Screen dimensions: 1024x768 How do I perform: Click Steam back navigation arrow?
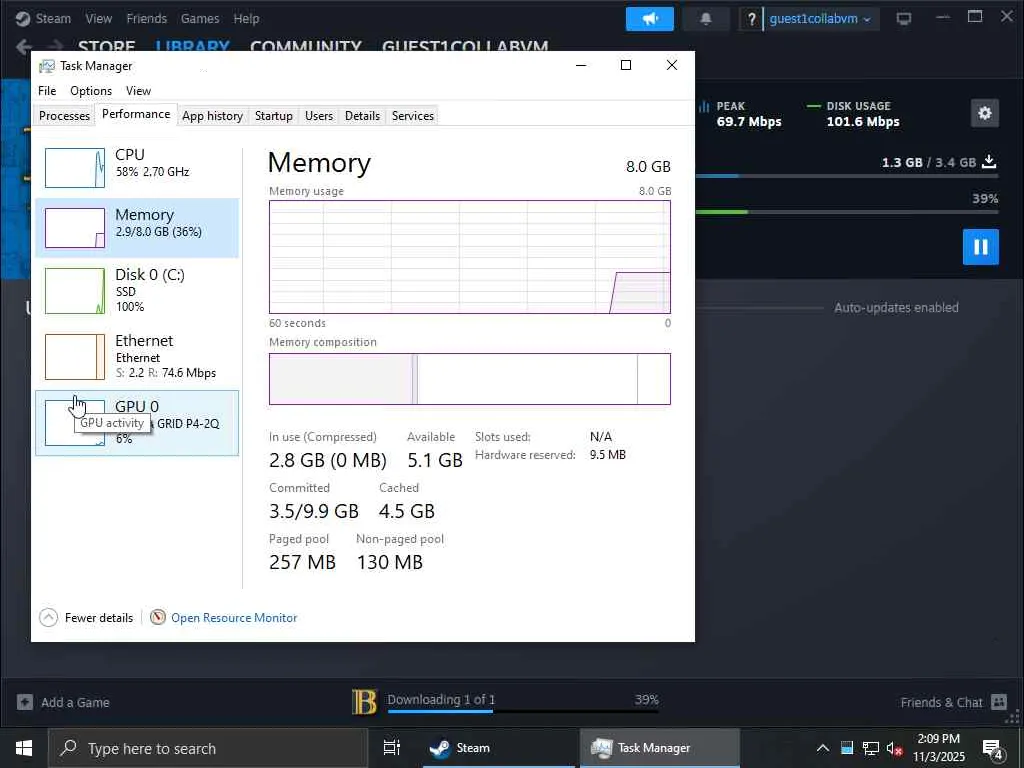pos(24,46)
